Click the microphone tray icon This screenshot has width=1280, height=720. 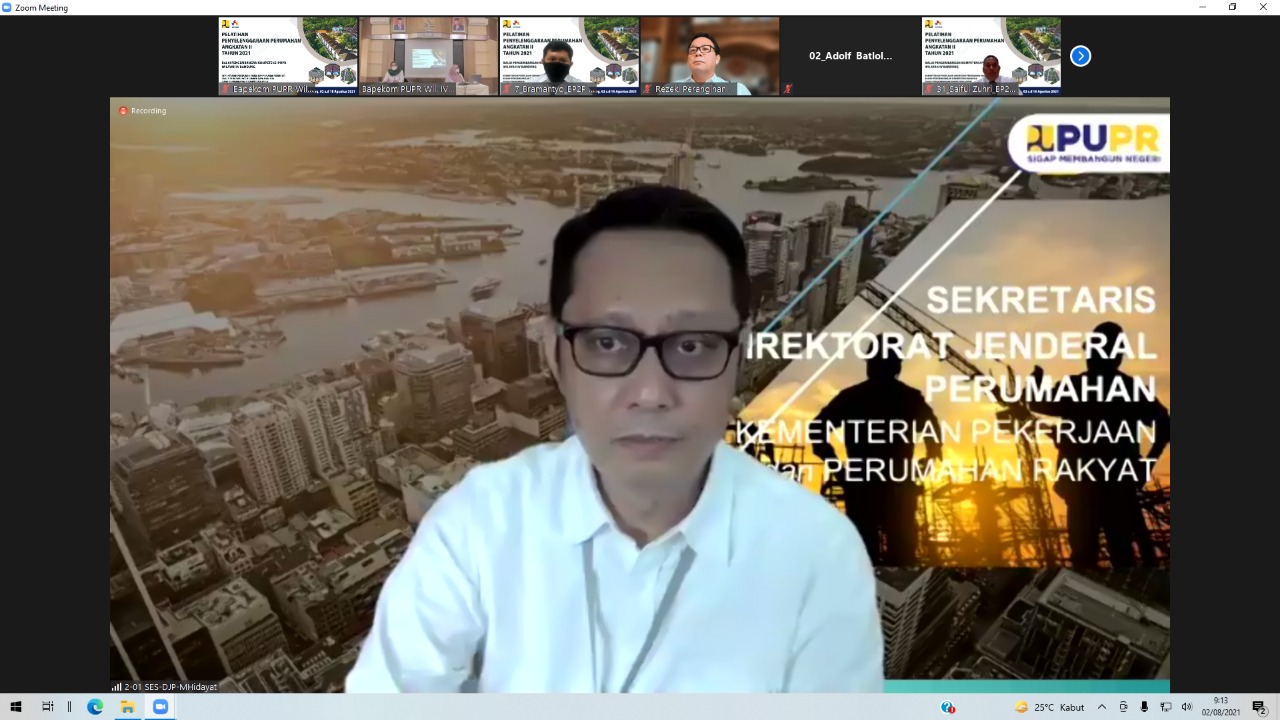pos(1144,707)
